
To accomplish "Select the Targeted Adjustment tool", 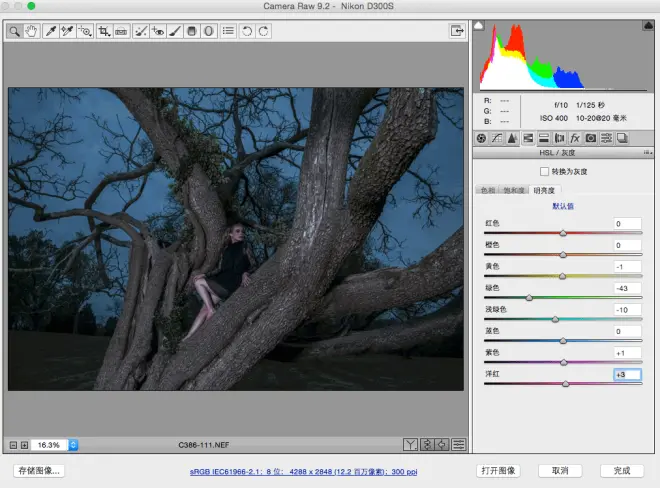I will tap(85, 31).
